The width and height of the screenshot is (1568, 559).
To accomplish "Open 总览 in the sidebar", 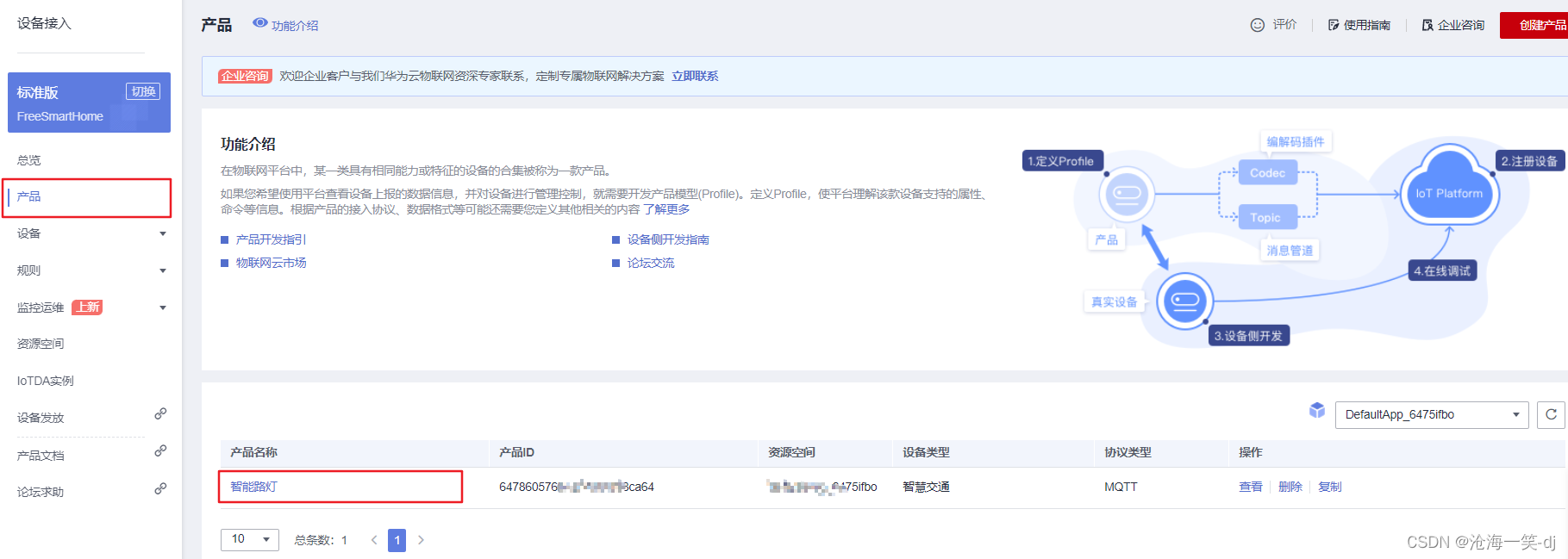I will click(x=28, y=160).
